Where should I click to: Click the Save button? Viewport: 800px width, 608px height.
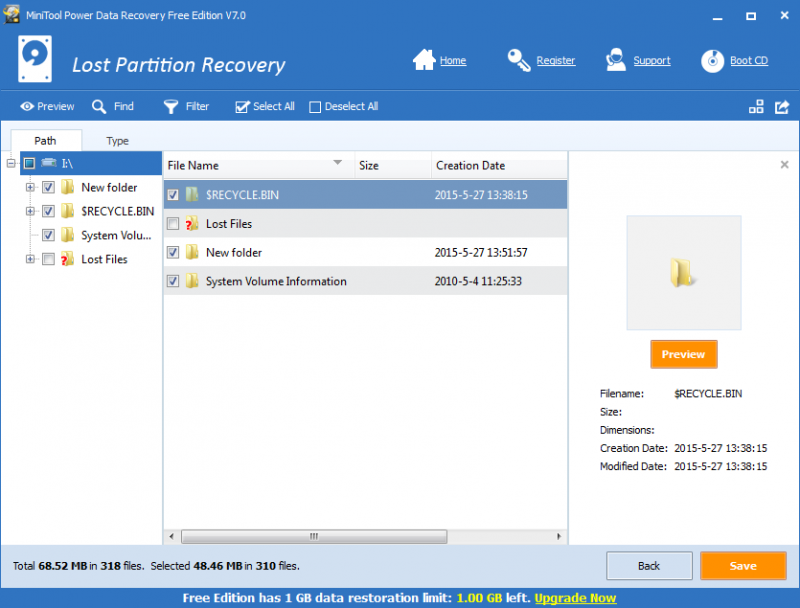[x=743, y=565]
